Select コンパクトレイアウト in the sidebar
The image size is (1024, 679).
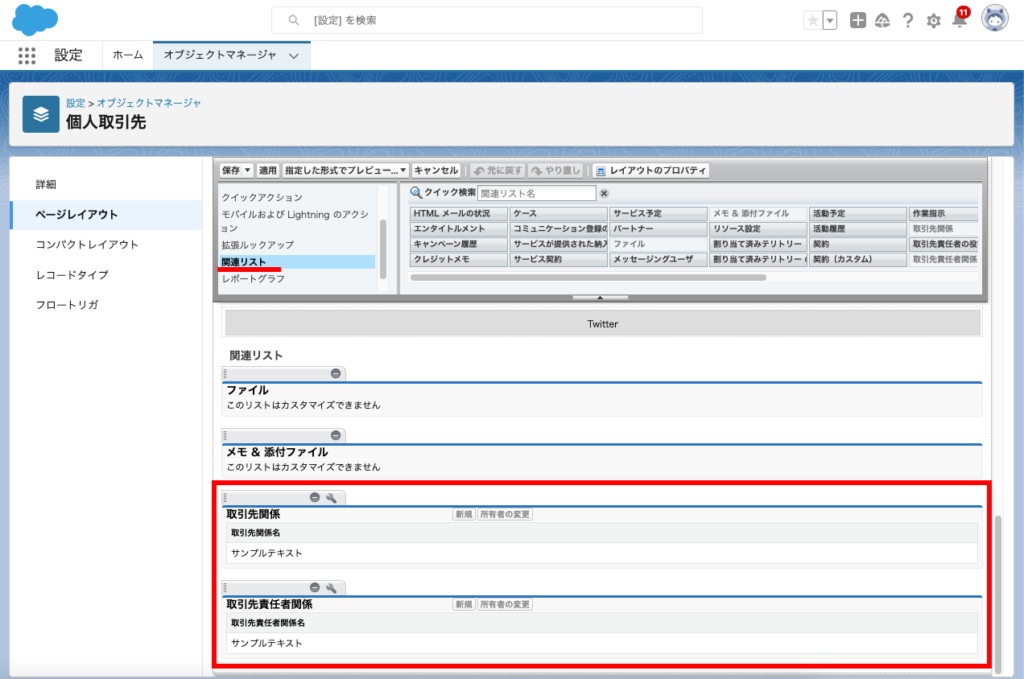86,244
